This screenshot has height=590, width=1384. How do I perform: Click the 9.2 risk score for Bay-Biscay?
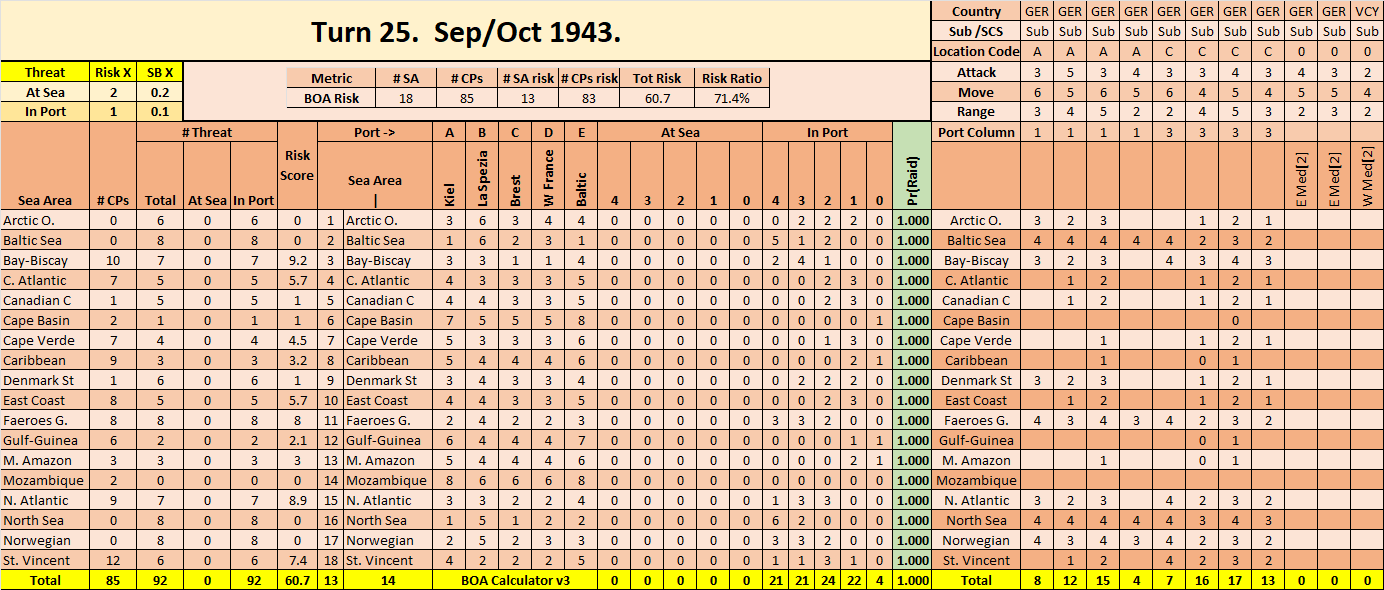[297, 260]
